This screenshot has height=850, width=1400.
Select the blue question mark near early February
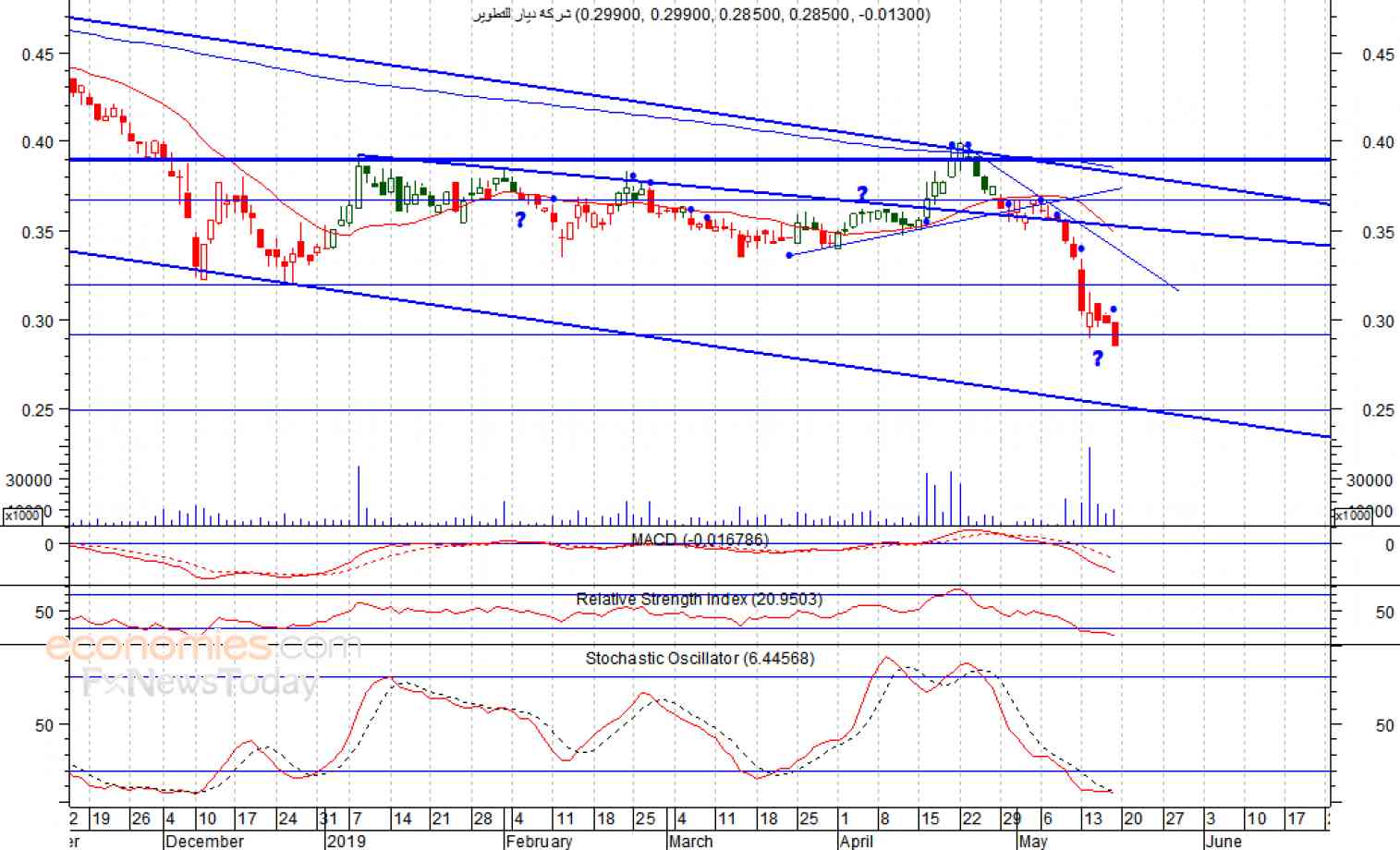click(x=520, y=220)
